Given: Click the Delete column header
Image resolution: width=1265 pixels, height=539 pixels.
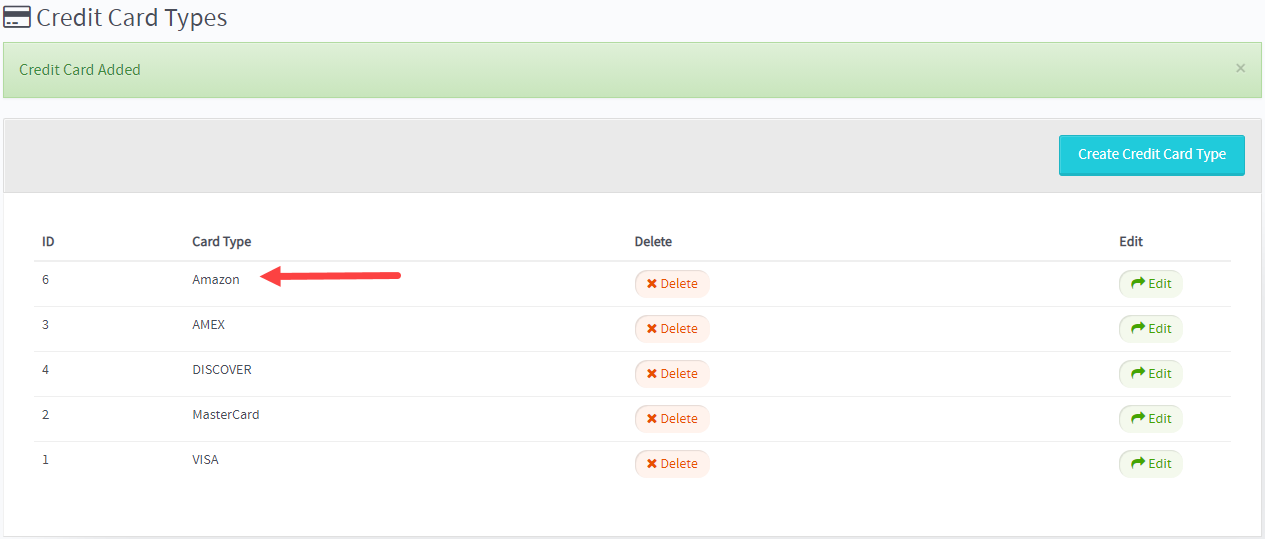Looking at the screenshot, I should pos(653,242).
